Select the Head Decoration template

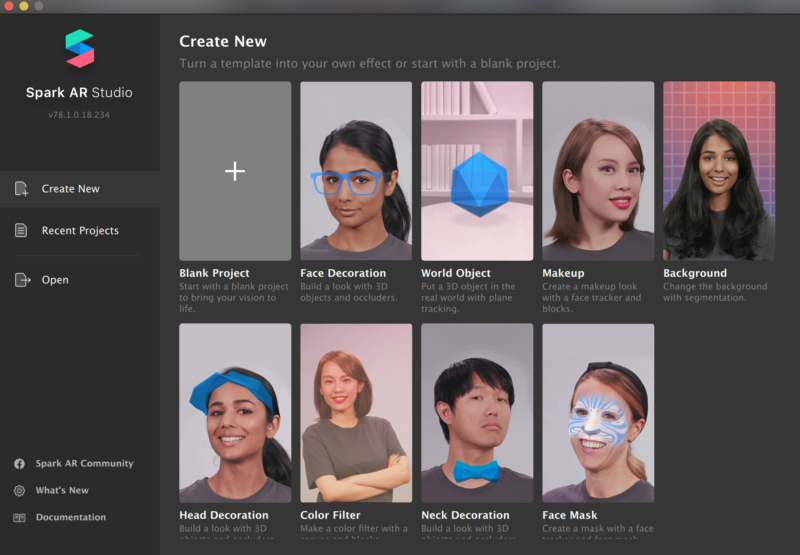[235, 412]
